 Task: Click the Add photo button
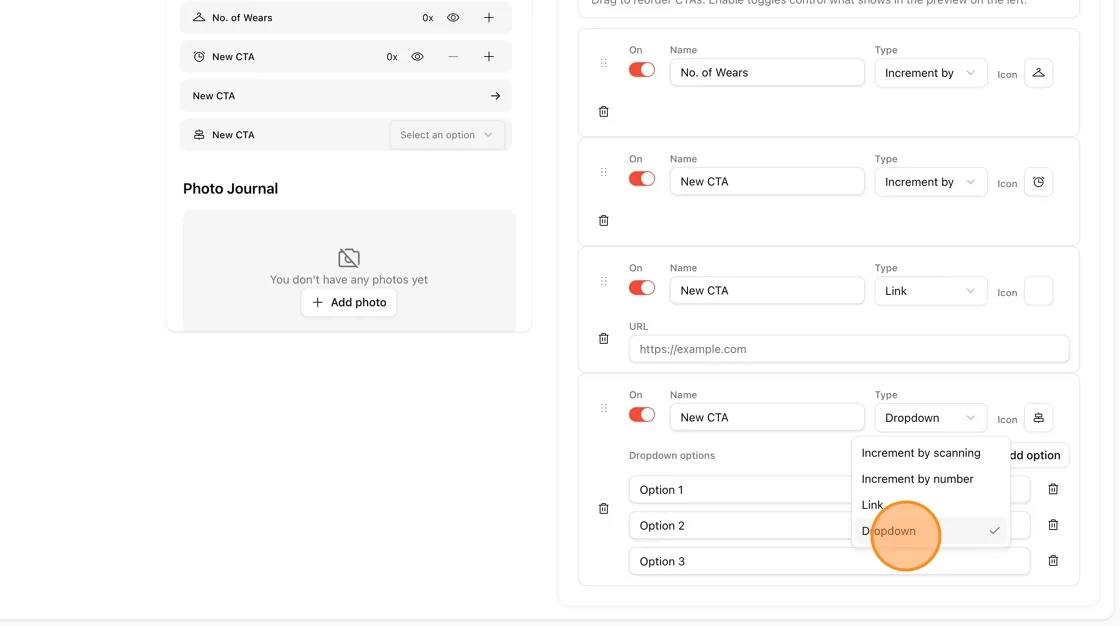349,302
